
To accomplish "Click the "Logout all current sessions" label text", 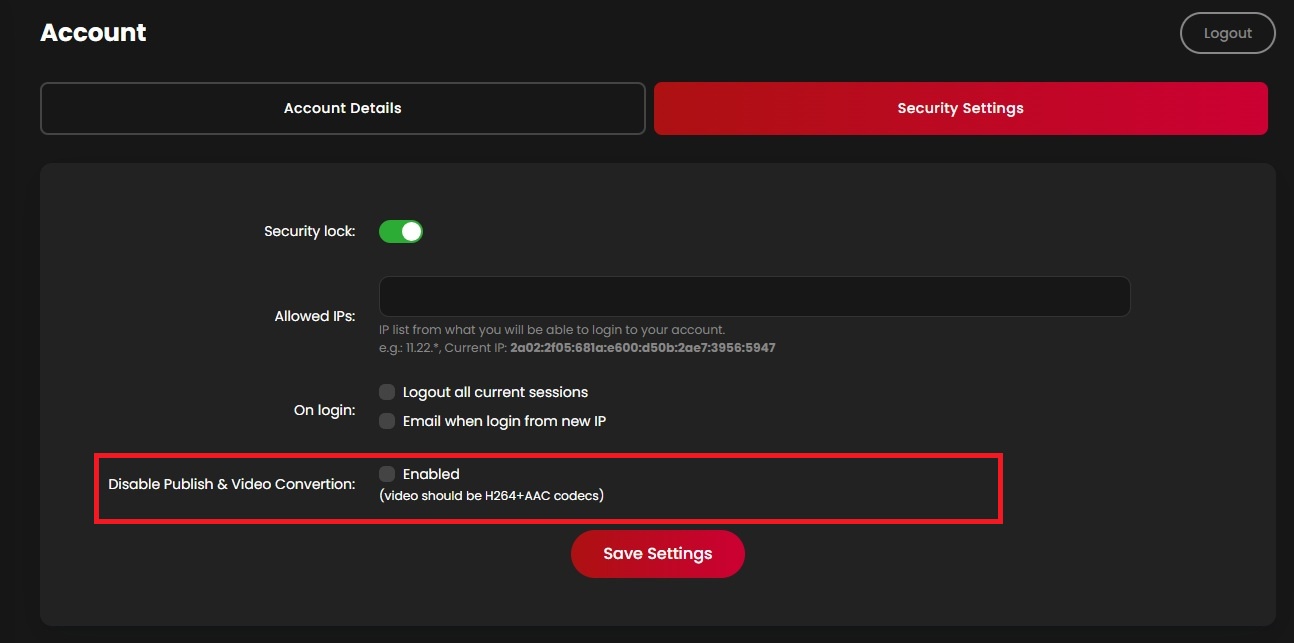I will pyautogui.click(x=495, y=392).
